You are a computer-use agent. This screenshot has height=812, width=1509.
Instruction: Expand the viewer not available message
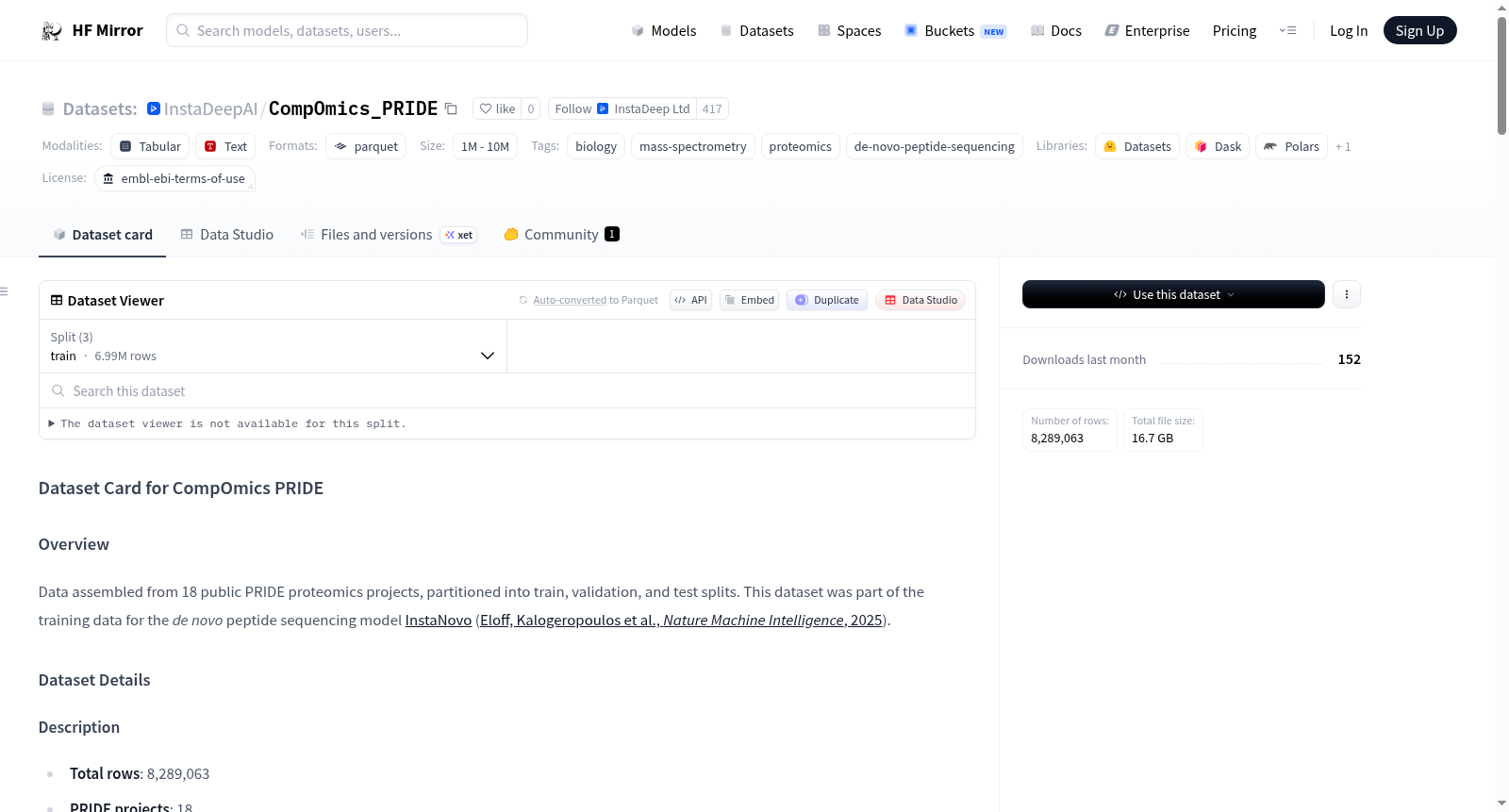[x=227, y=423]
